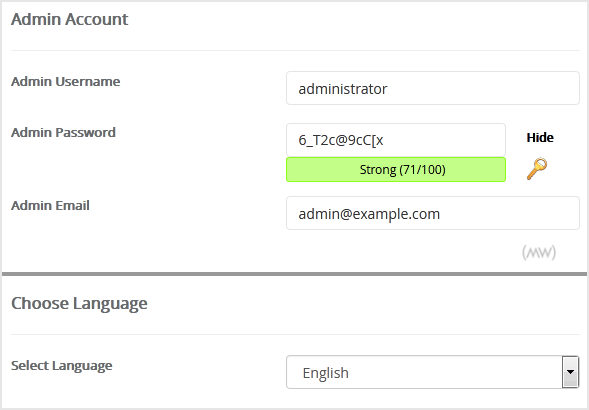Click the green Strong (71/100) strength bar
The image size is (589, 410).
coord(396,169)
